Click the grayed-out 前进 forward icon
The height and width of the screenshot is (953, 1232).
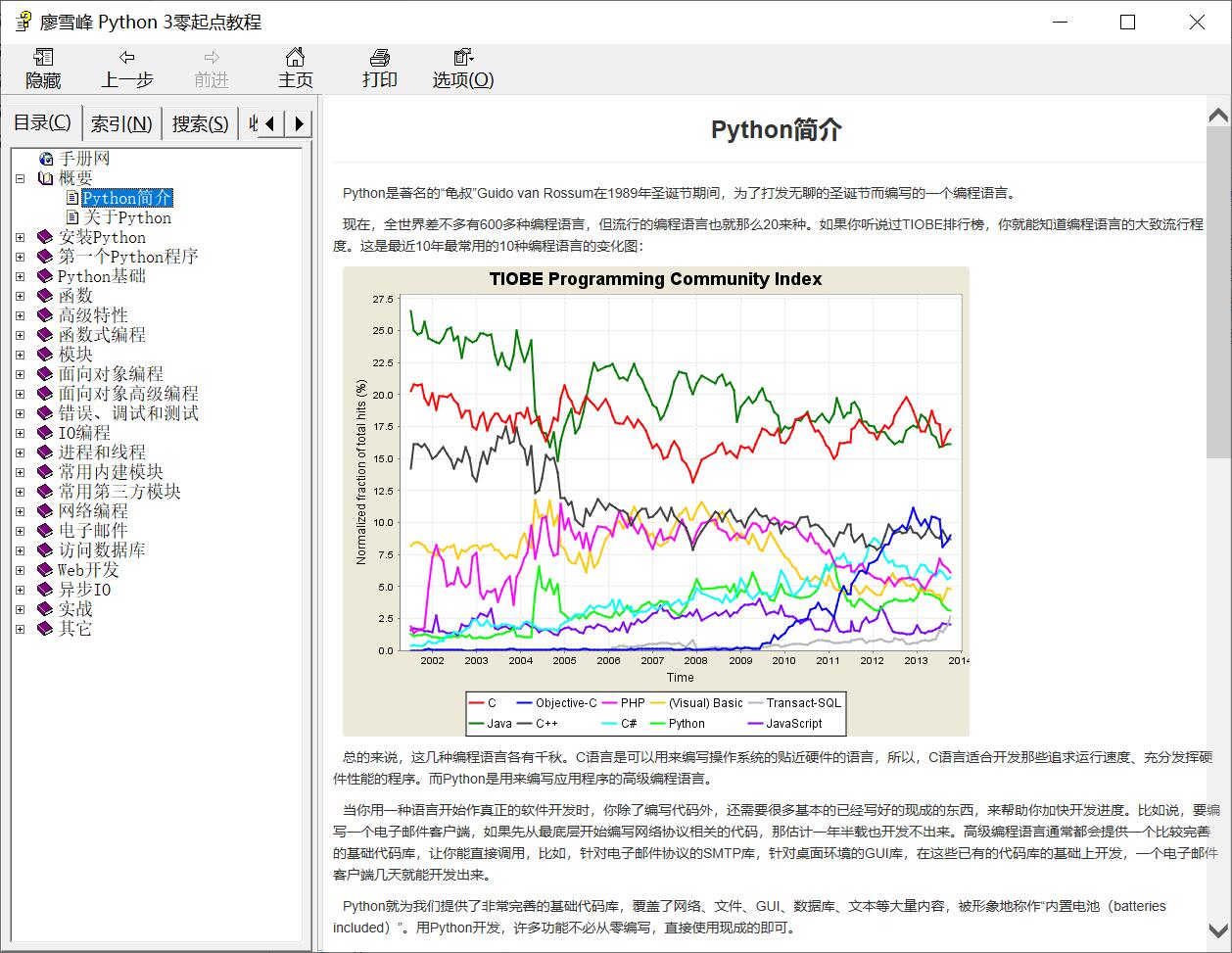coord(211,68)
